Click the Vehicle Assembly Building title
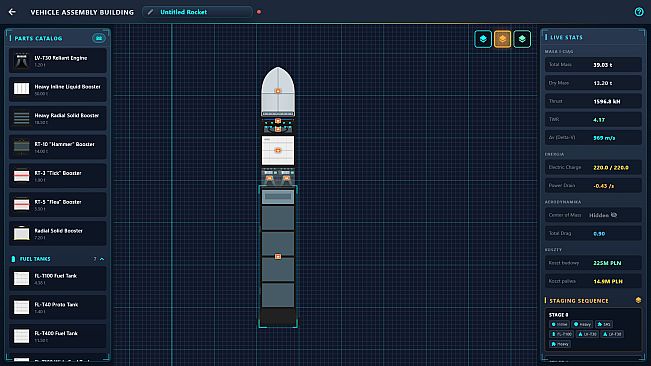The height and width of the screenshot is (366, 651). point(82,12)
